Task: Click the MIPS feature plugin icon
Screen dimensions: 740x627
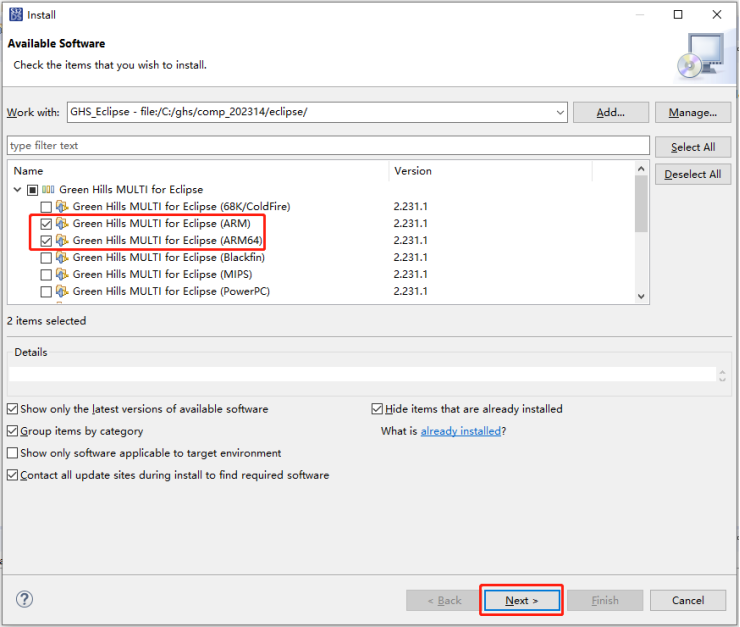Action: [62, 274]
